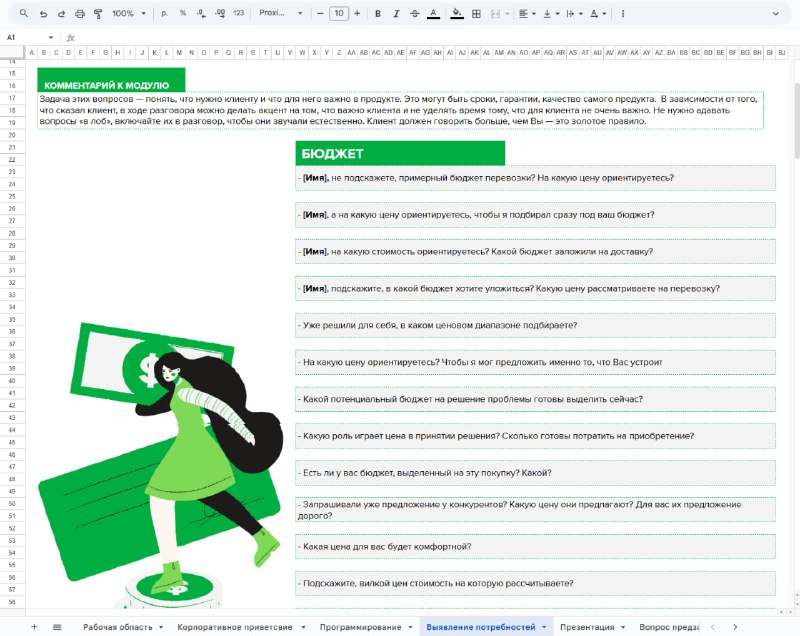This screenshot has width=800, height=636.
Task: Print the spreadsheet
Action: [80, 14]
